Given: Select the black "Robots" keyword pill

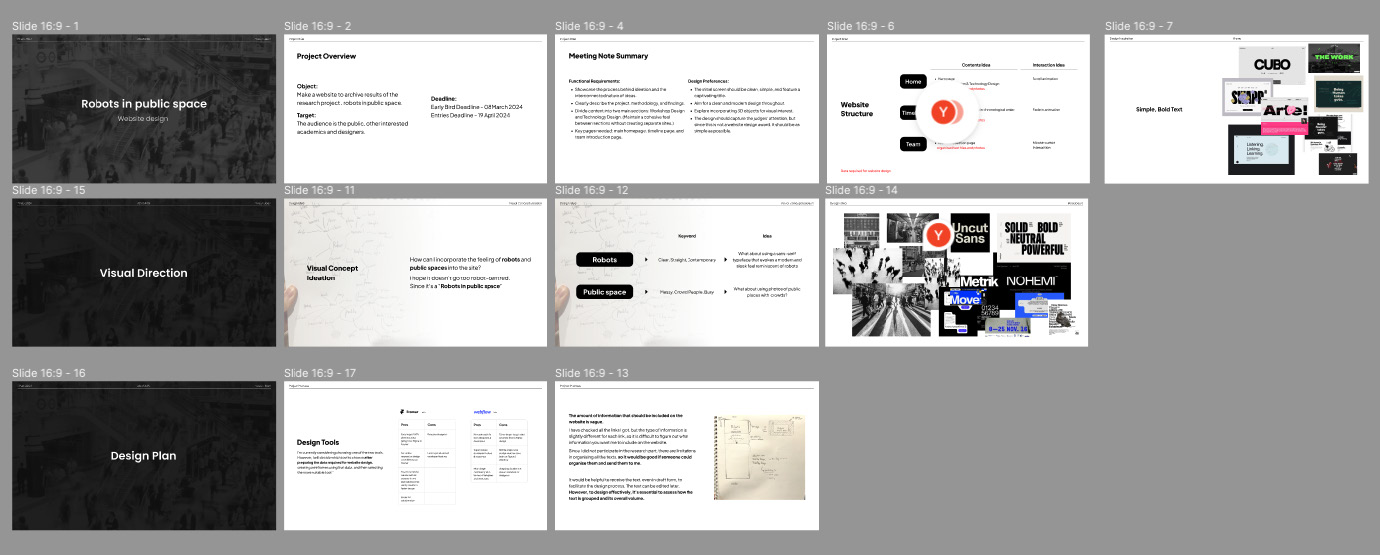Looking at the screenshot, I should pyautogui.click(x=605, y=260).
